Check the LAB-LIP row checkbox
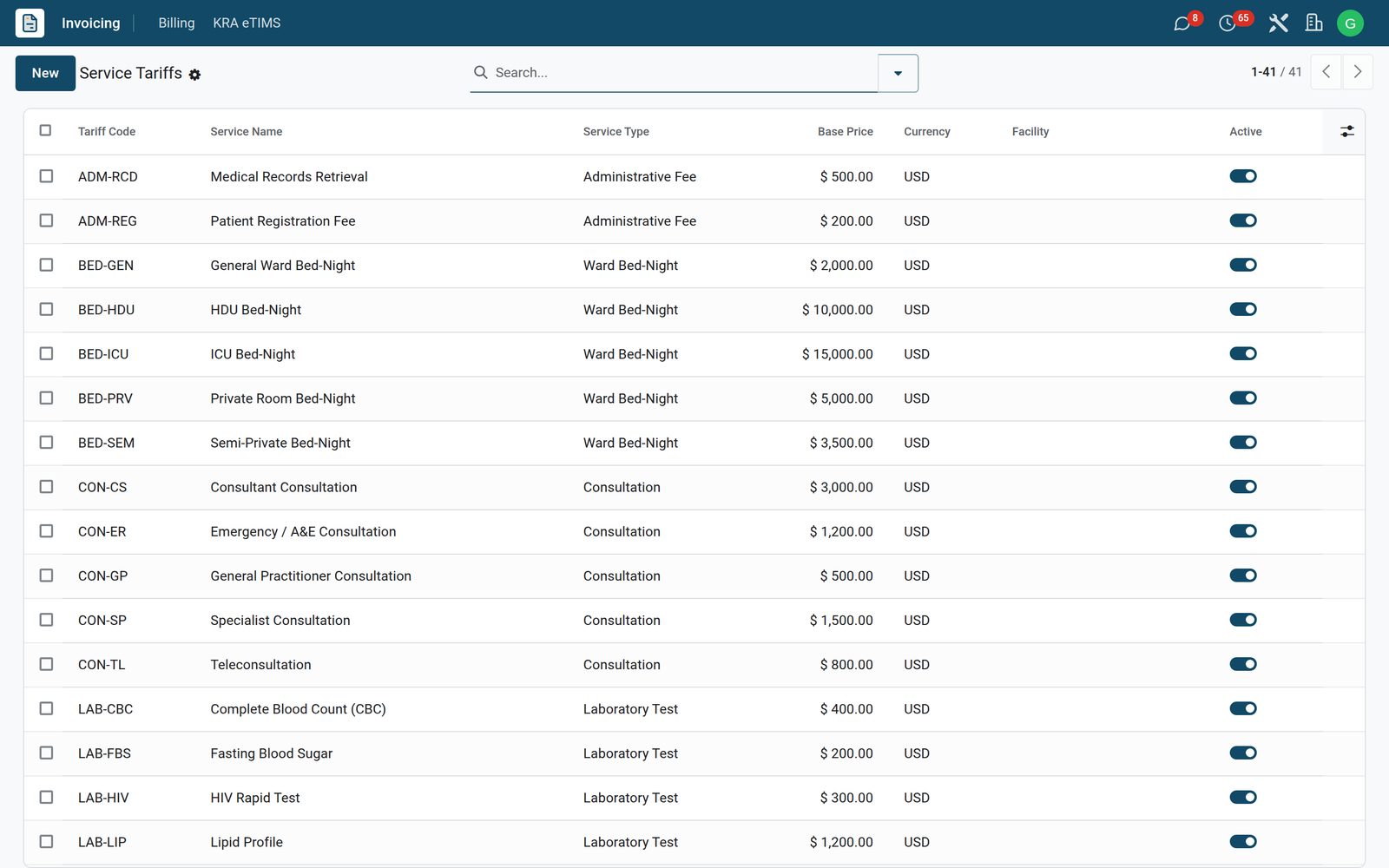Image resolution: width=1389 pixels, height=868 pixels. point(46,841)
